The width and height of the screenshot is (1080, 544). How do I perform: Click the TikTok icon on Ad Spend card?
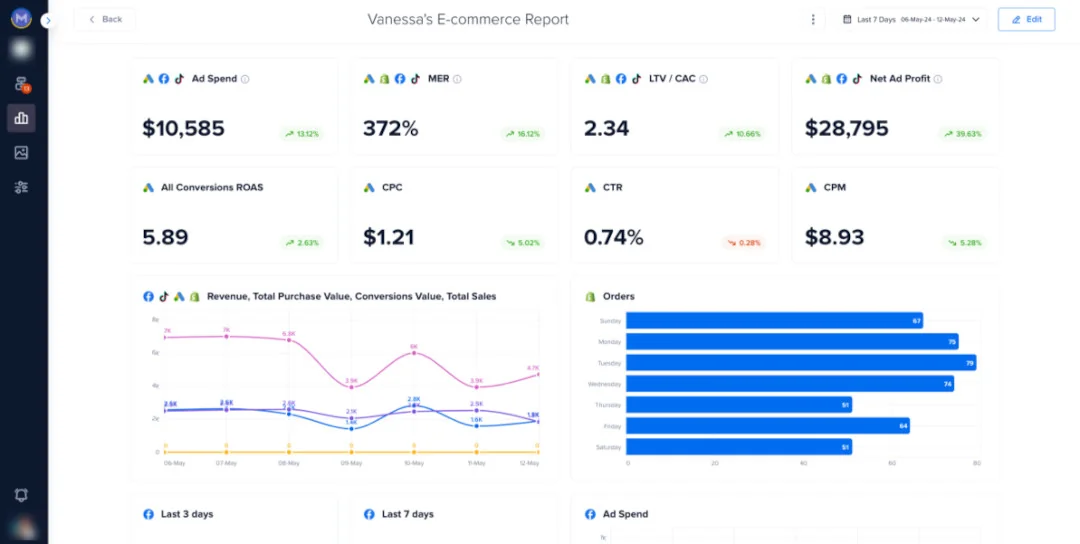pos(179,79)
